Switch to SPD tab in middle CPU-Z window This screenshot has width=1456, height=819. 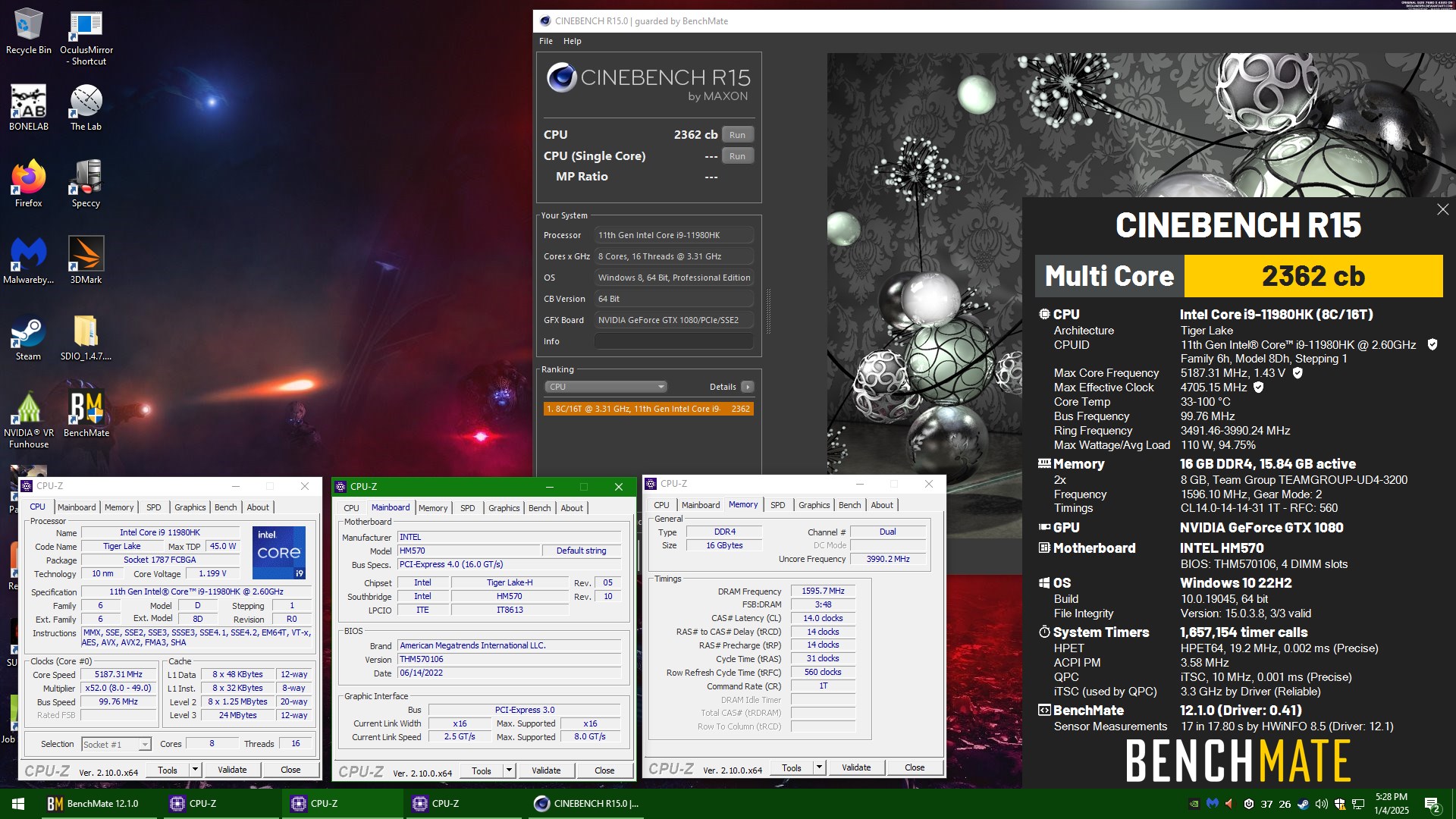468,508
